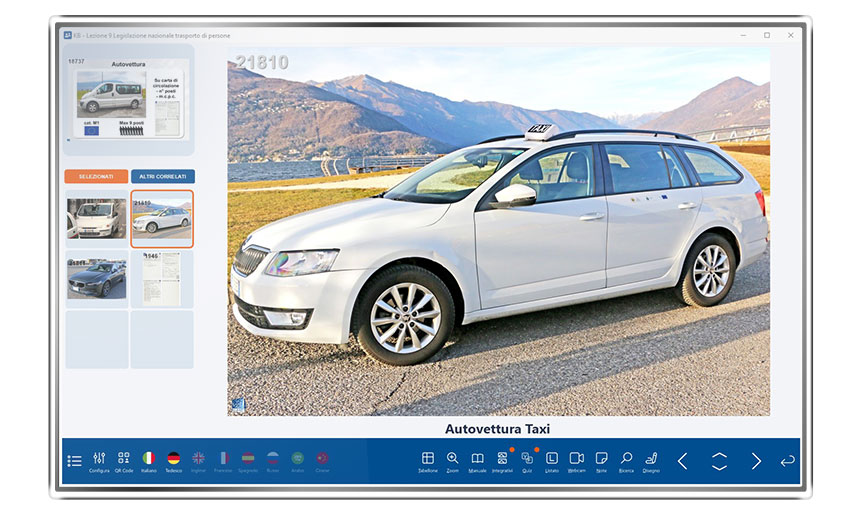
Task: Open the Tabellone board view
Action: 428,460
